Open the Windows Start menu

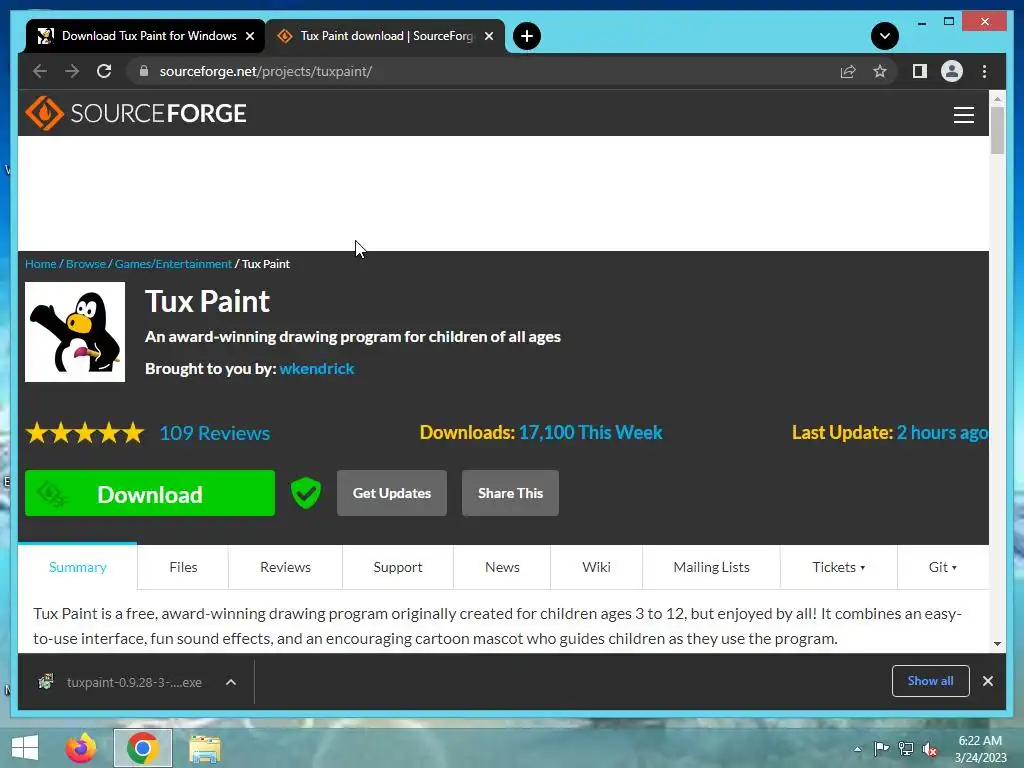[25, 748]
